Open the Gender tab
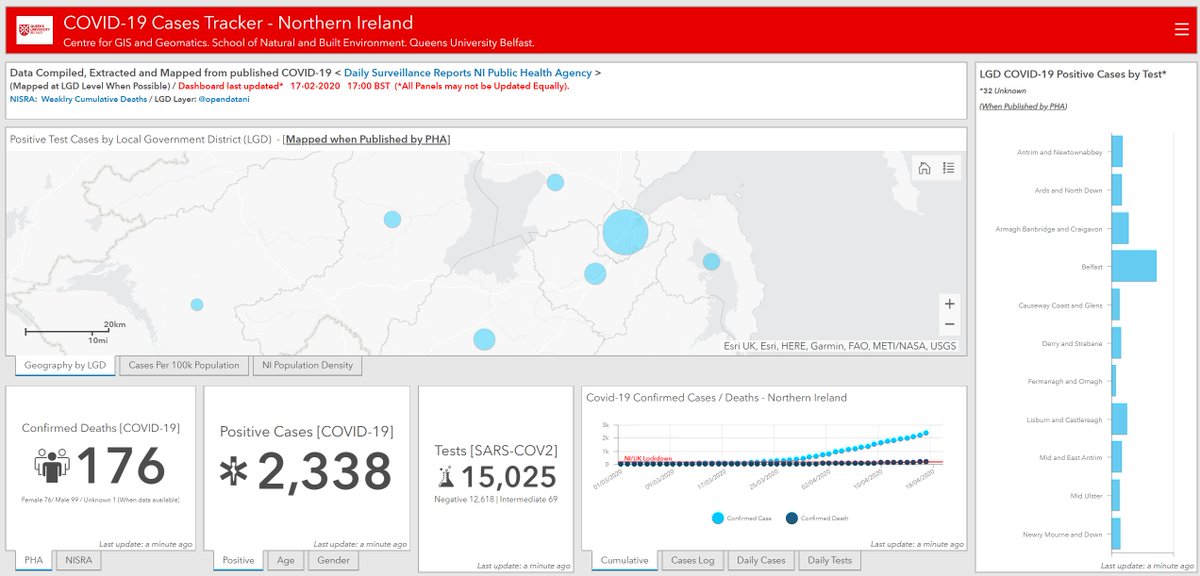This screenshot has width=1200, height=576. tap(333, 560)
